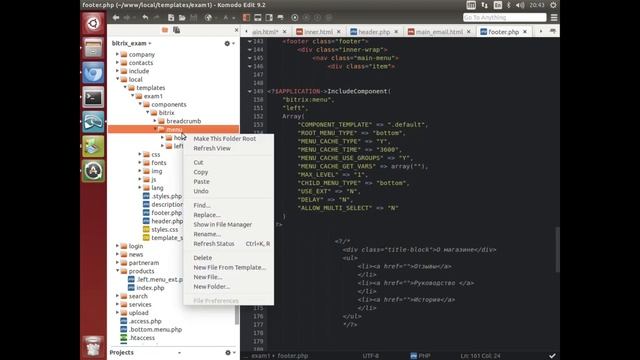The height and width of the screenshot is (360, 640).
Task: Open the bitrix_exam root dropdown
Action: (x=131, y=43)
